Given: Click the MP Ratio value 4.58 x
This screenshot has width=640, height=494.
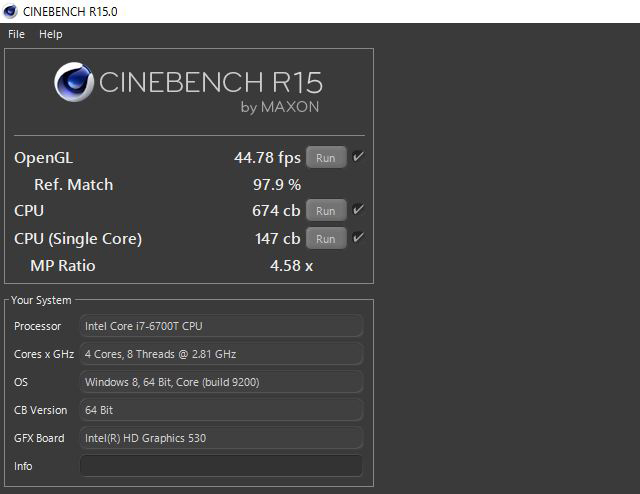Looking at the screenshot, I should point(291,266).
